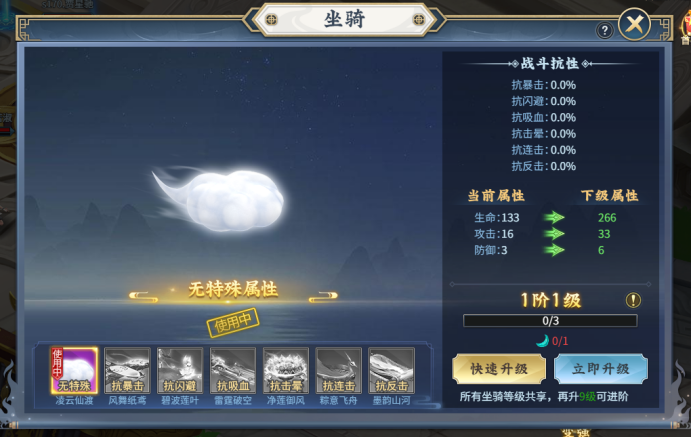Close the 坐骑 panel with X
The width and height of the screenshot is (692, 437).
[634, 24]
